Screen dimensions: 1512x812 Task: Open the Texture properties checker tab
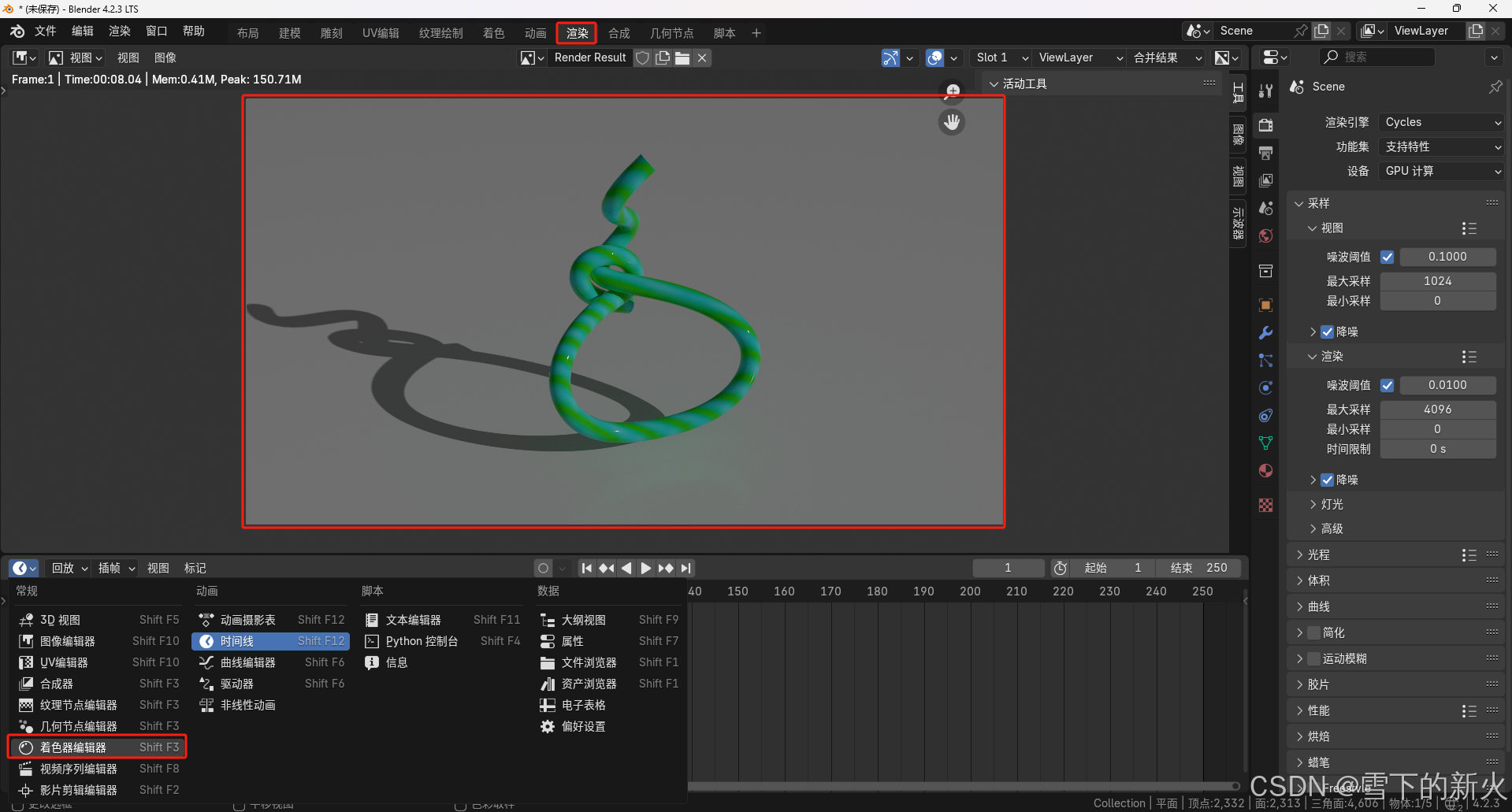tap(1265, 505)
